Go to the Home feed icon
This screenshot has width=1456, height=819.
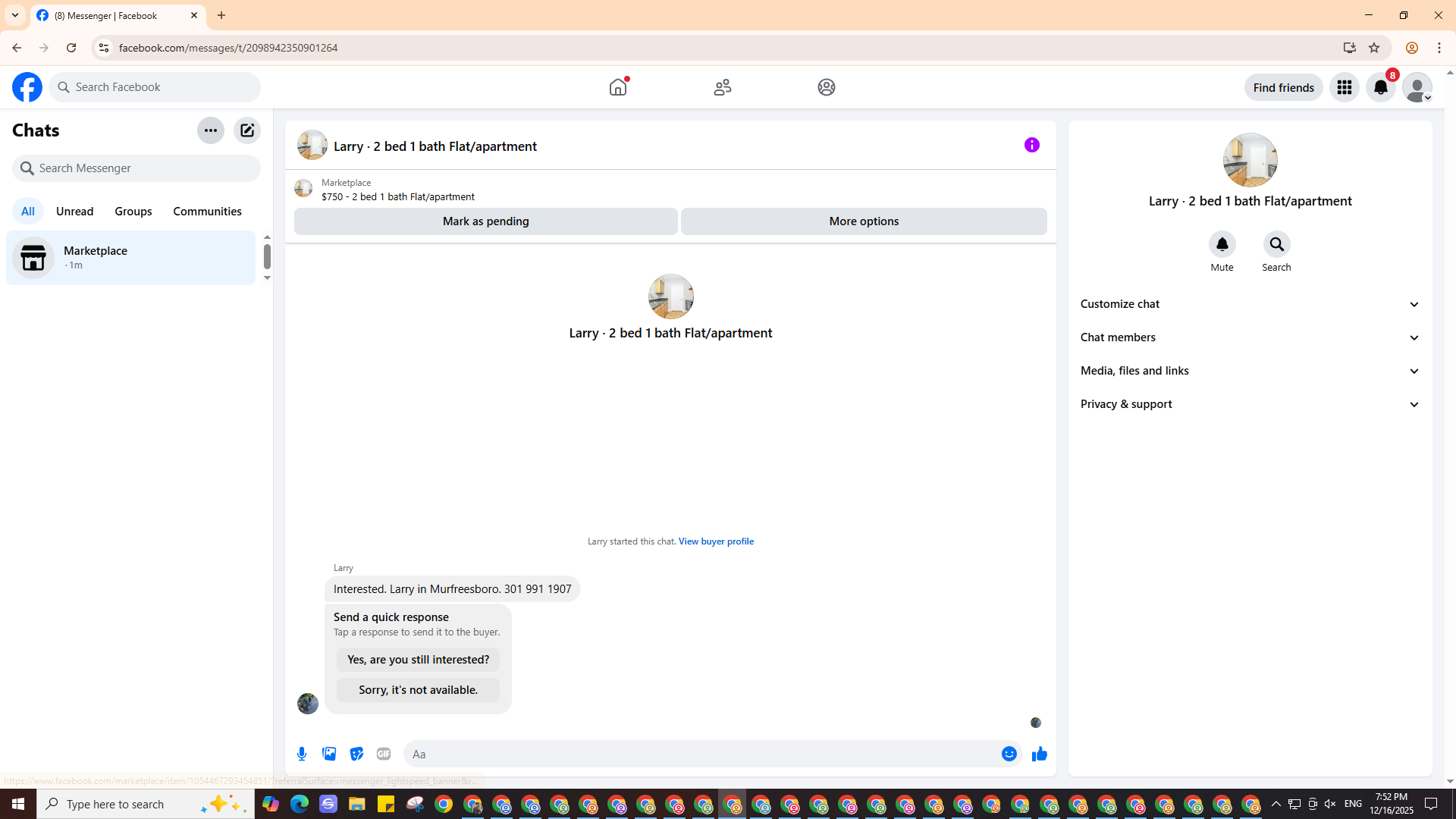(618, 87)
